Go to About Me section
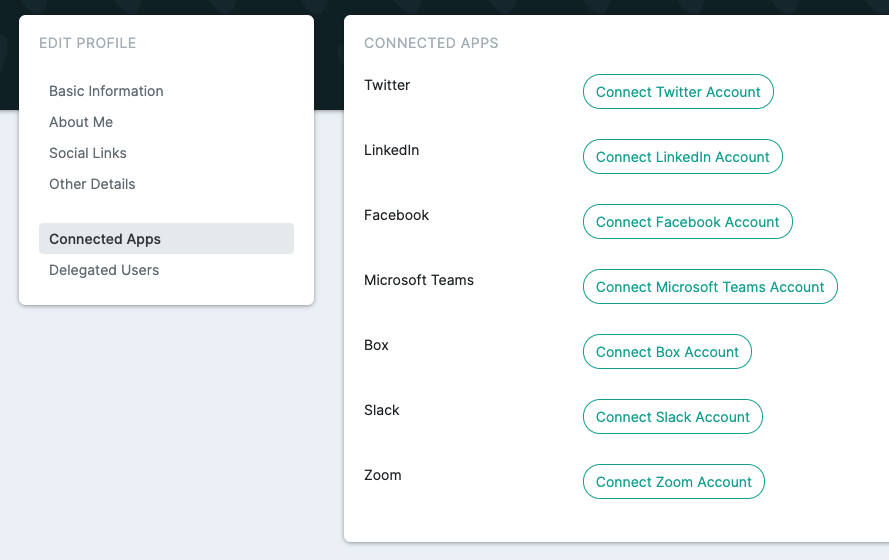Screen dimensions: 889x560 pos(81,122)
